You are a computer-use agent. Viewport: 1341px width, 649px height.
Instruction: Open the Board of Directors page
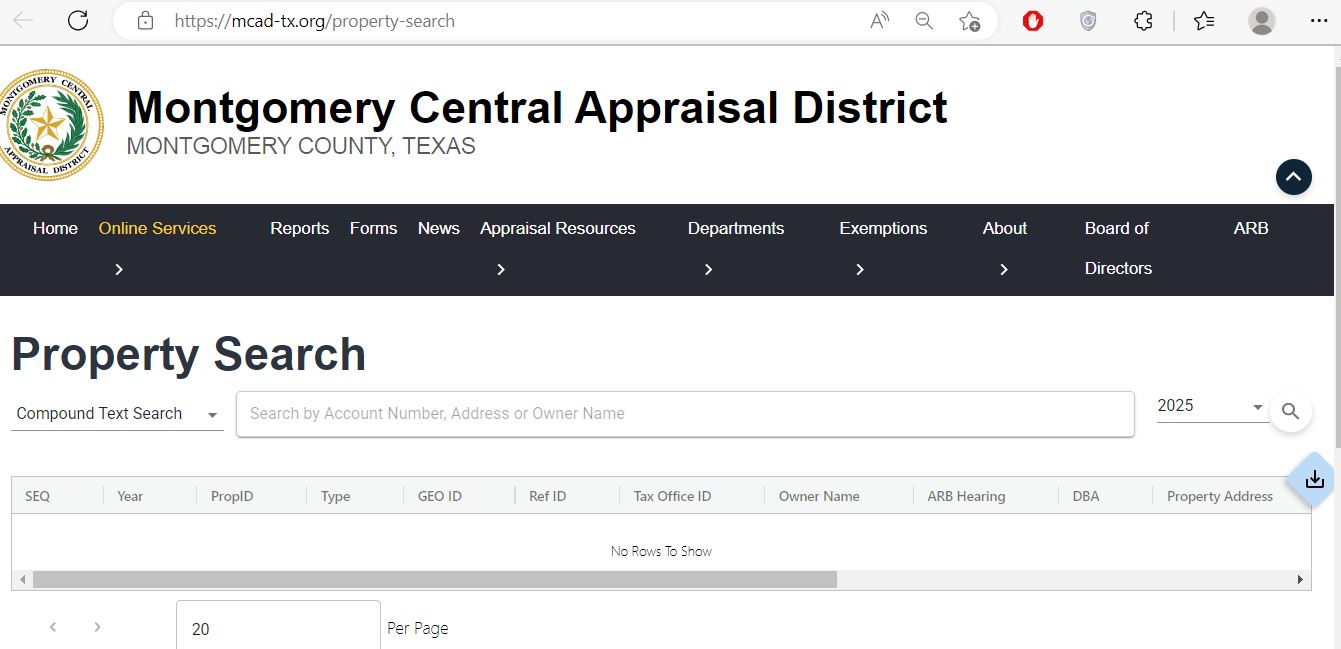[1117, 248]
